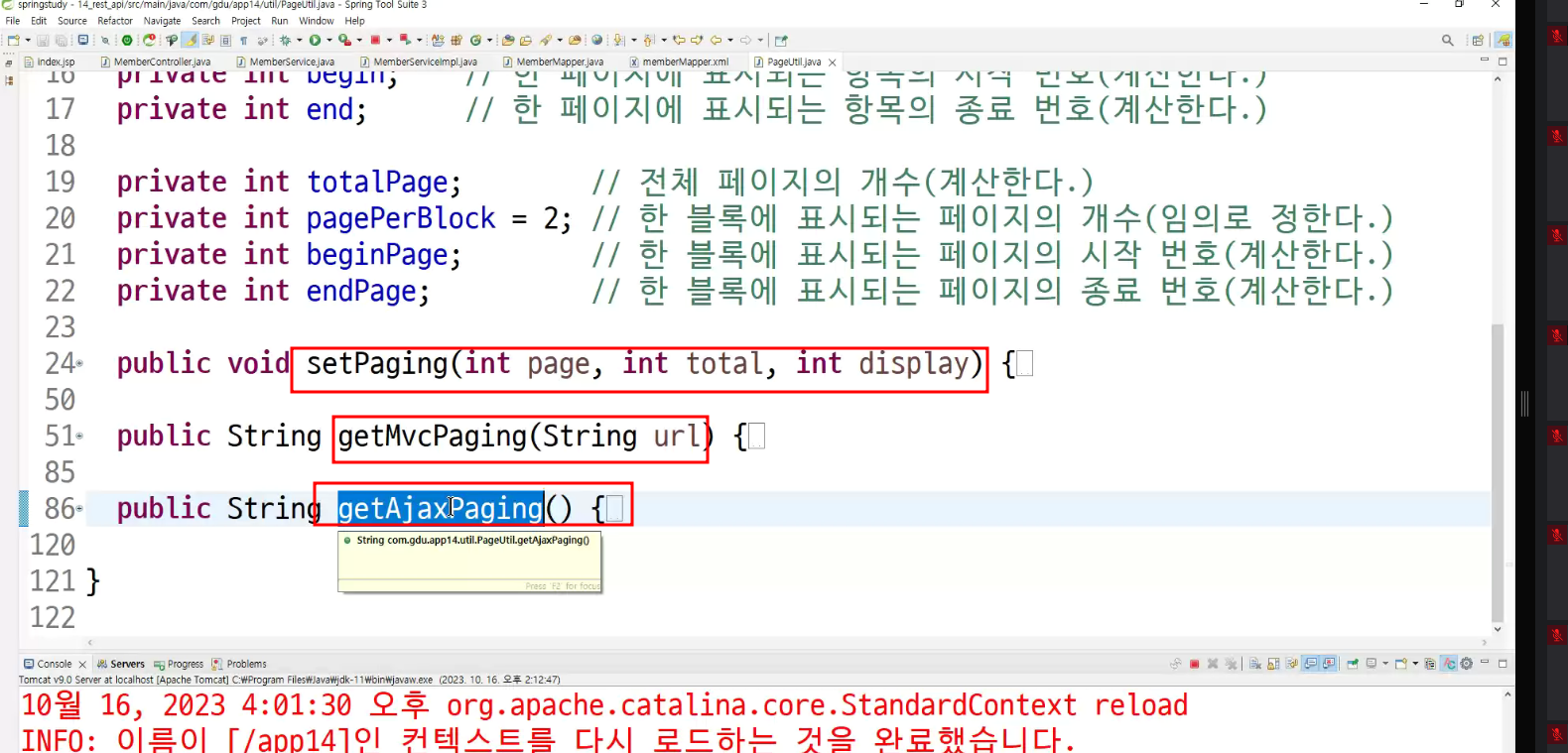The width and height of the screenshot is (1568, 753).
Task: Toggle console auto-activate AC button
Action: [1449, 664]
